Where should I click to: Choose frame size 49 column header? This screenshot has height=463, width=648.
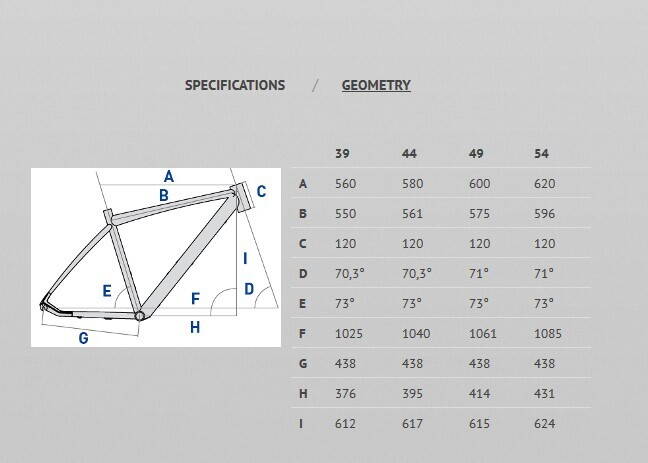coord(476,154)
